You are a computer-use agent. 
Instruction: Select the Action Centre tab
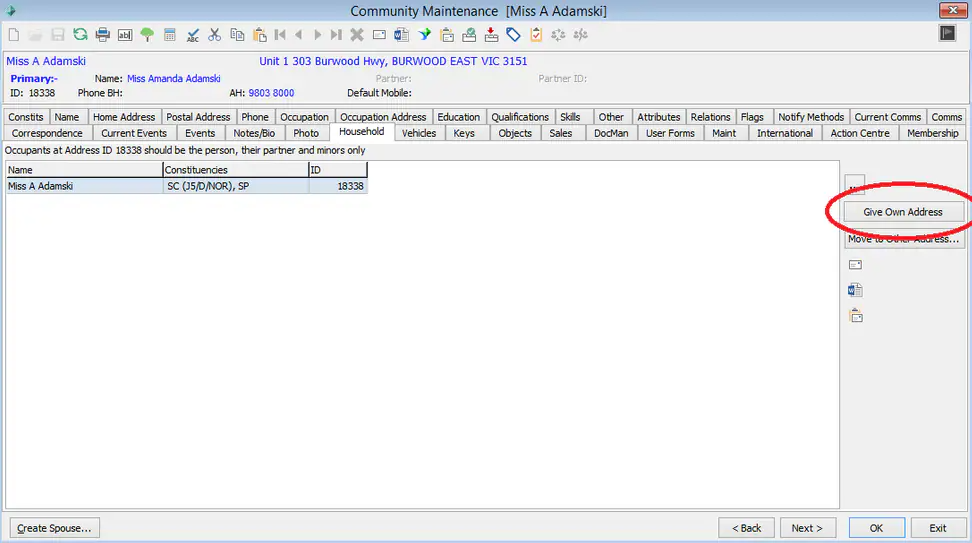pos(860,133)
